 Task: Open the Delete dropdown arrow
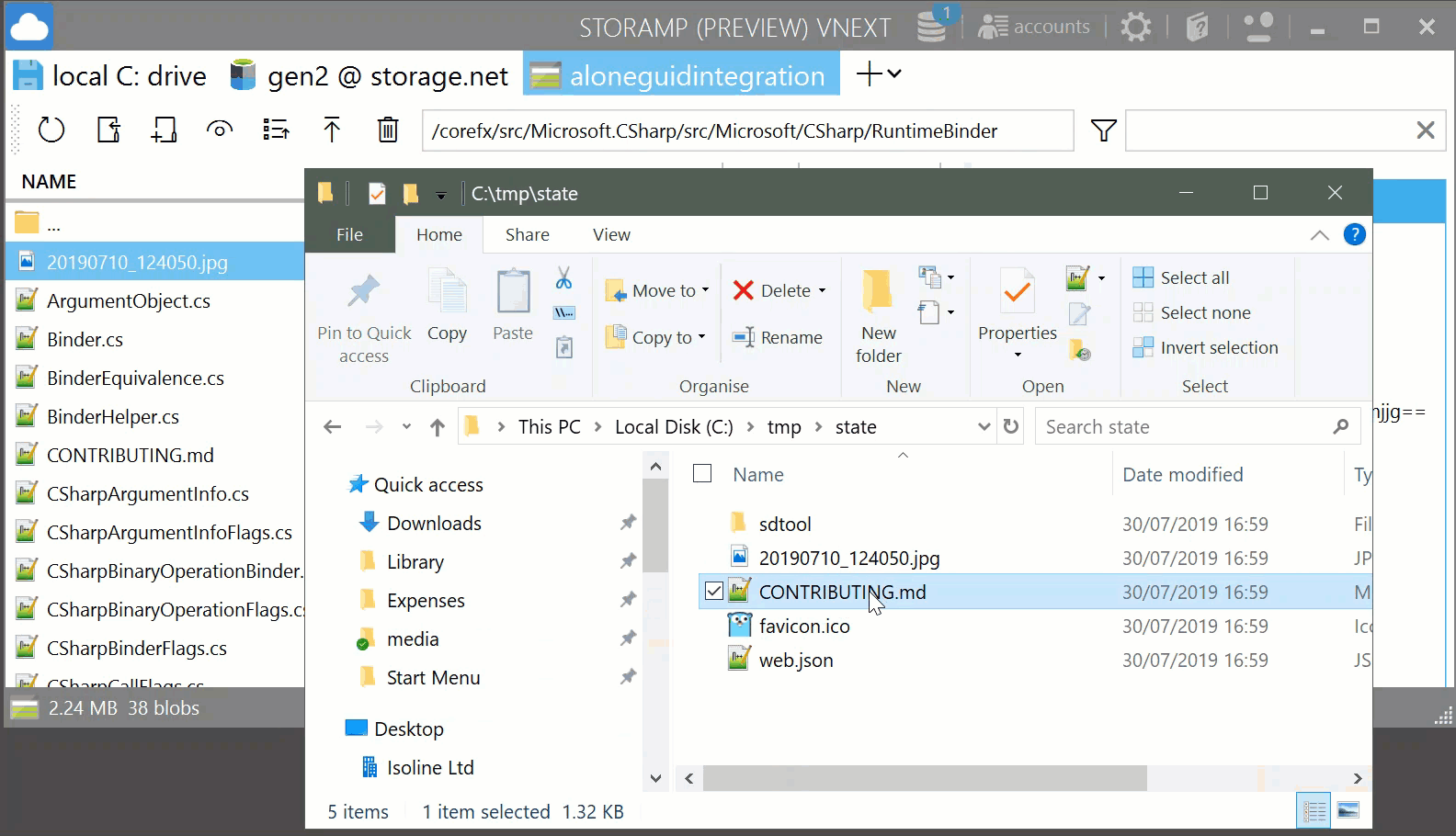point(823,290)
